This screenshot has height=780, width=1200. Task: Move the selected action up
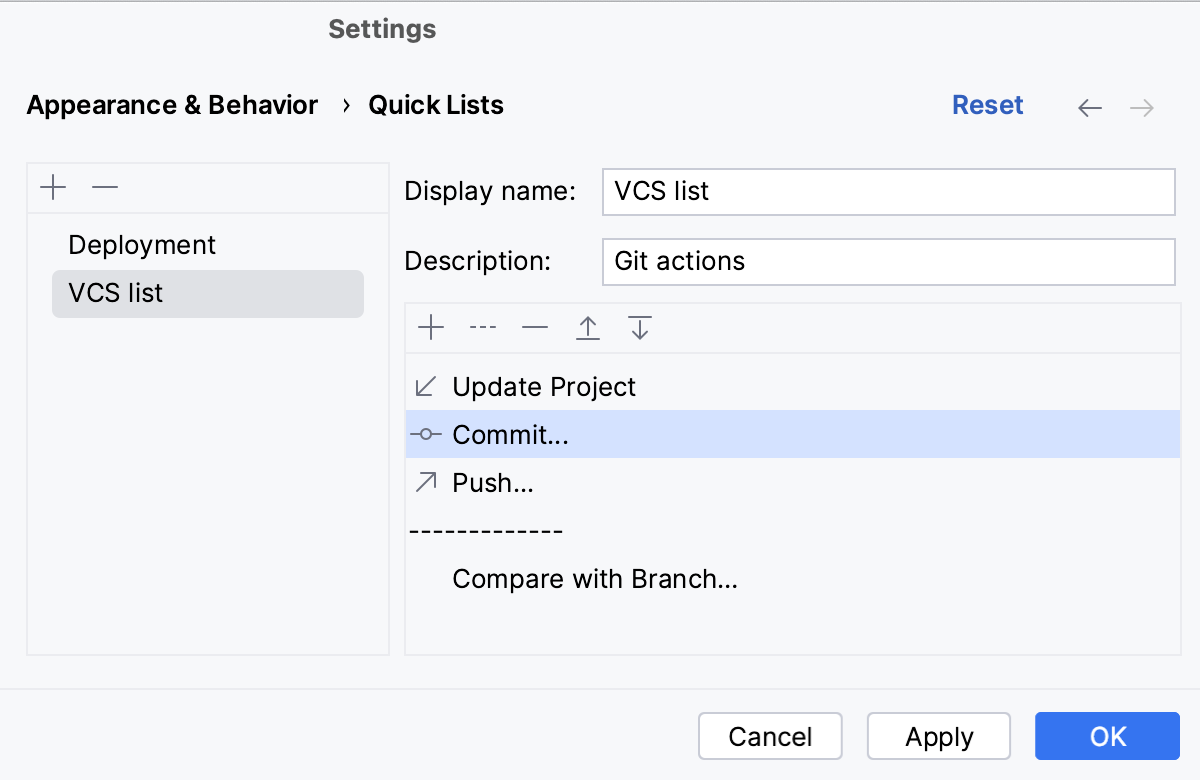(x=588, y=327)
